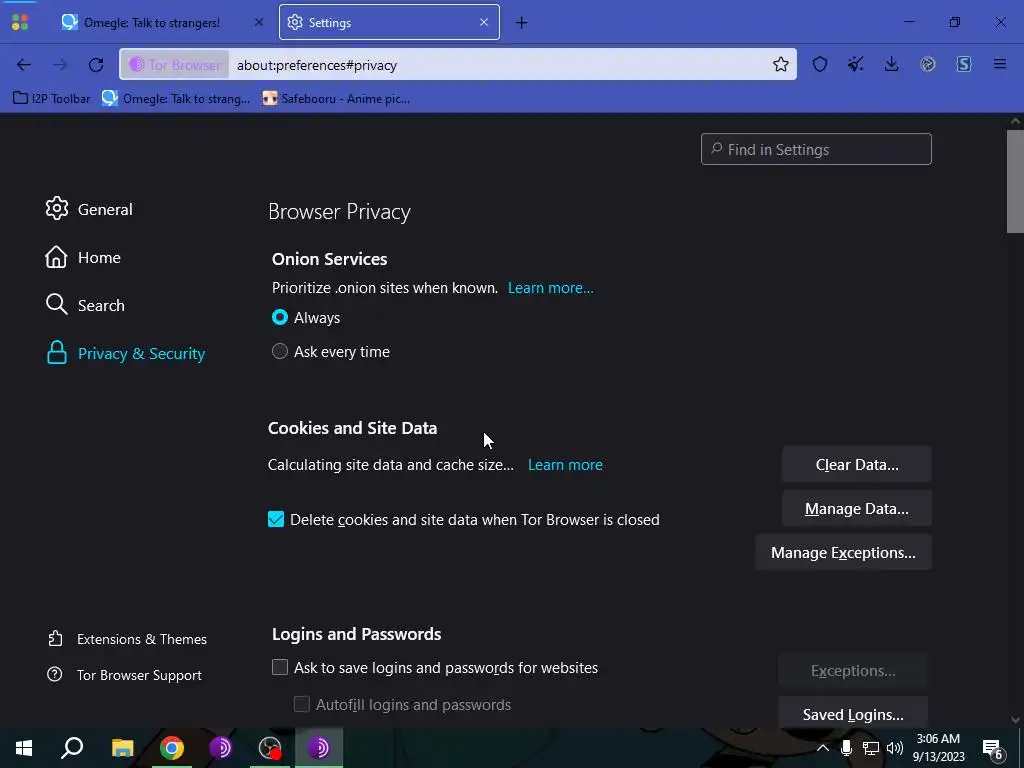Launch Chrome from the taskbar
Image resolution: width=1024 pixels, height=768 pixels.
click(172, 748)
